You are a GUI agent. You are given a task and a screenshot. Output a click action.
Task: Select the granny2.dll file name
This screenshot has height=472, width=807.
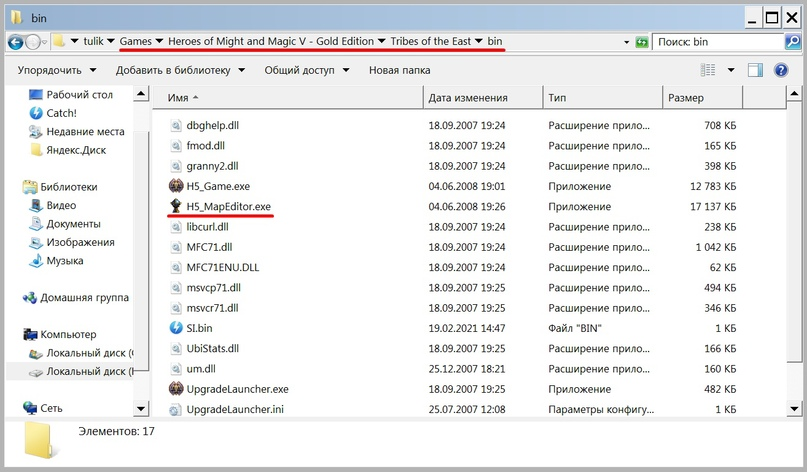[212, 166]
